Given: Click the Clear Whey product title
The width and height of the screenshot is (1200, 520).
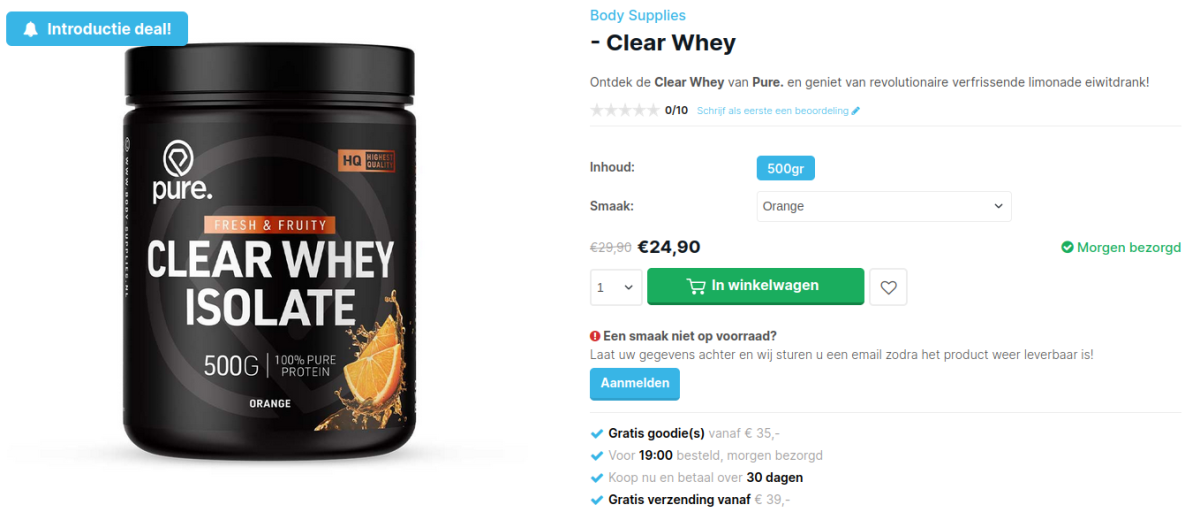Looking at the screenshot, I should pos(663,43).
